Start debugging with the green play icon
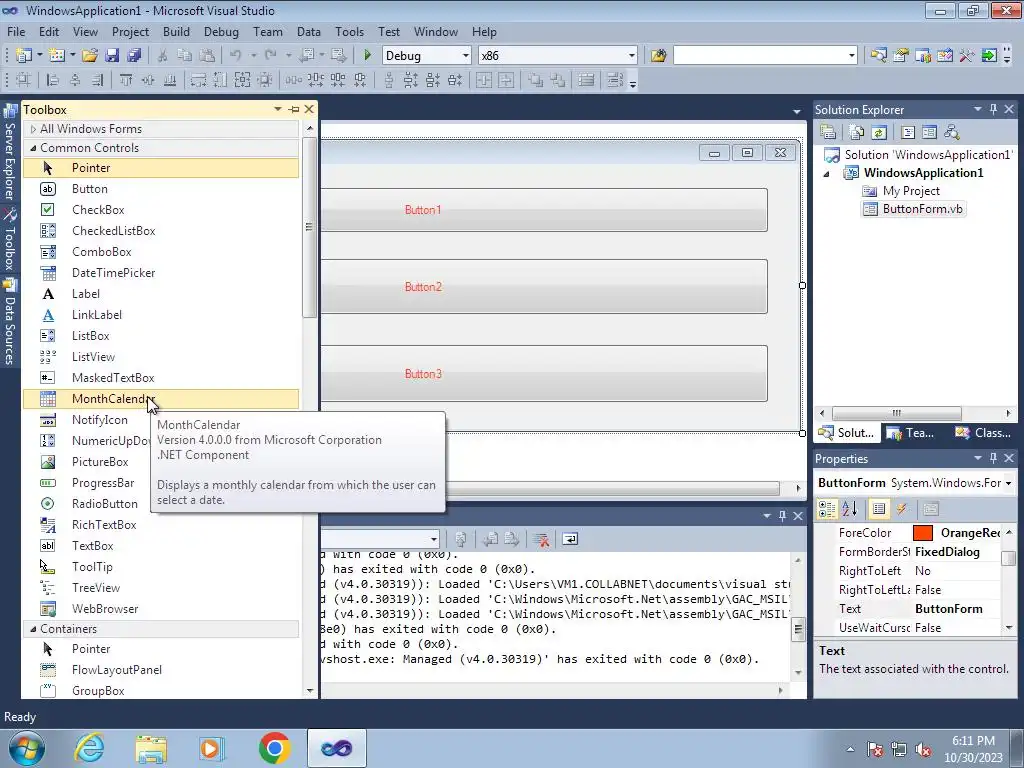 (x=367, y=56)
